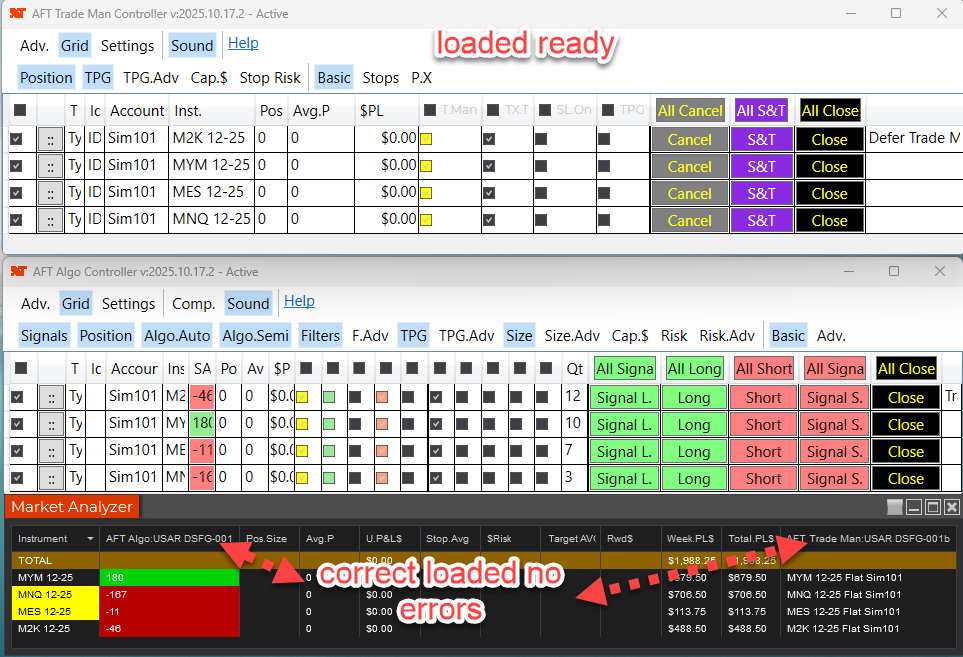Toggle yellow T.Man checkbox for MYM 12-25 row
The width and height of the screenshot is (963, 657).
[426, 166]
